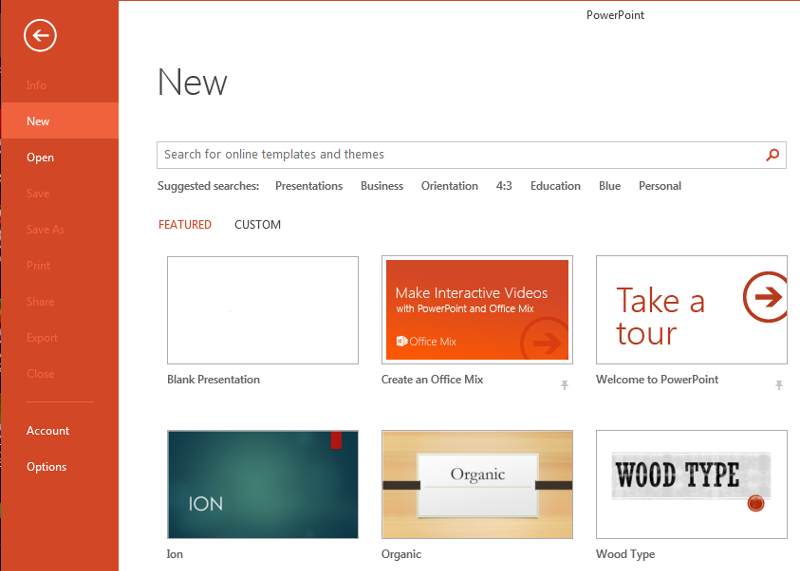Click the 4:3 suggested search link

[504, 186]
